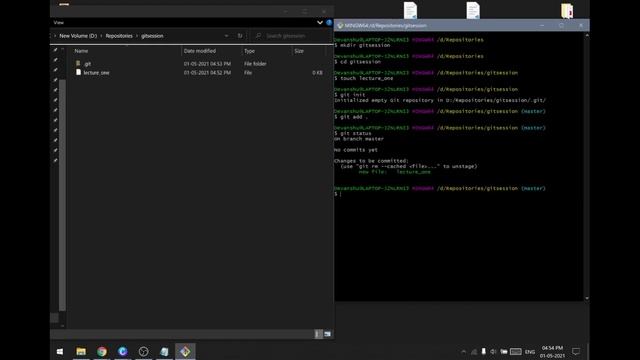Navigate to Repositories in the breadcrumb
The width and height of the screenshot is (640, 360).
(119, 36)
